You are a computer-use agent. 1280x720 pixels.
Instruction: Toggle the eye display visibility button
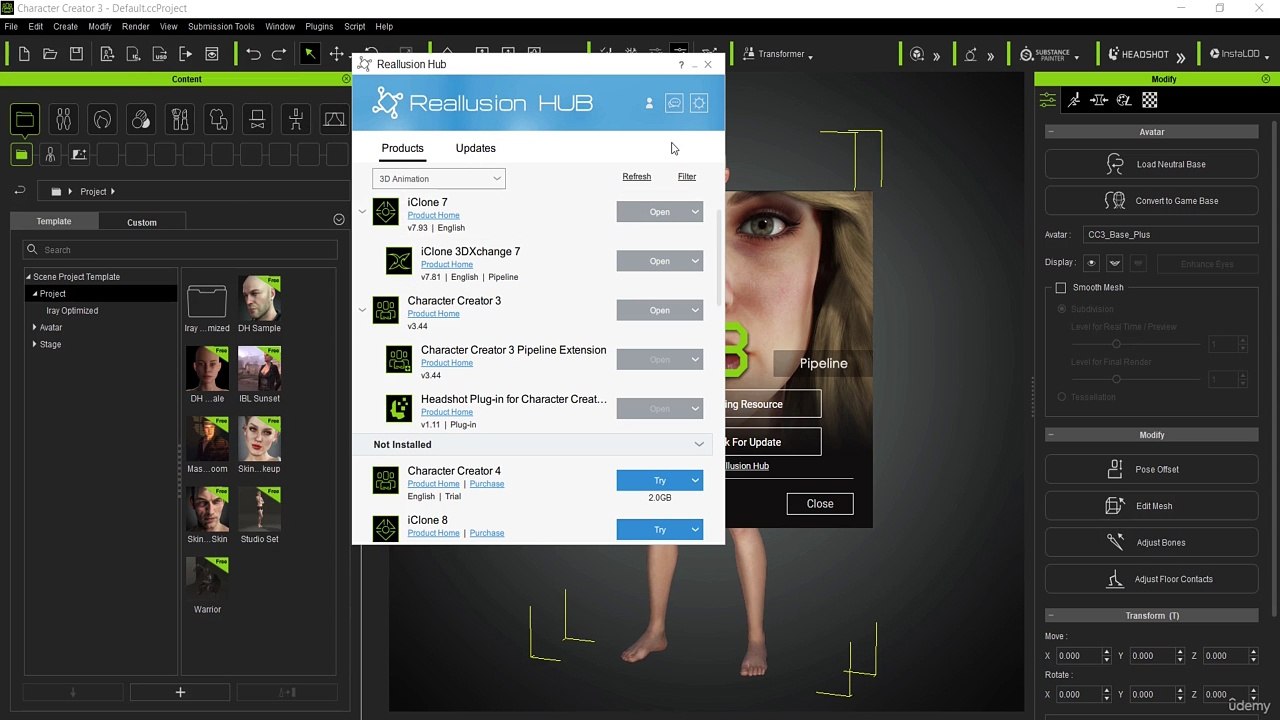[1091, 263]
